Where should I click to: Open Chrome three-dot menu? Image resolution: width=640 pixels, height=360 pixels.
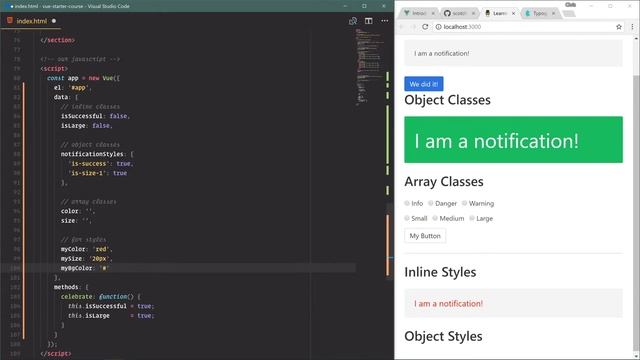pos(632,27)
